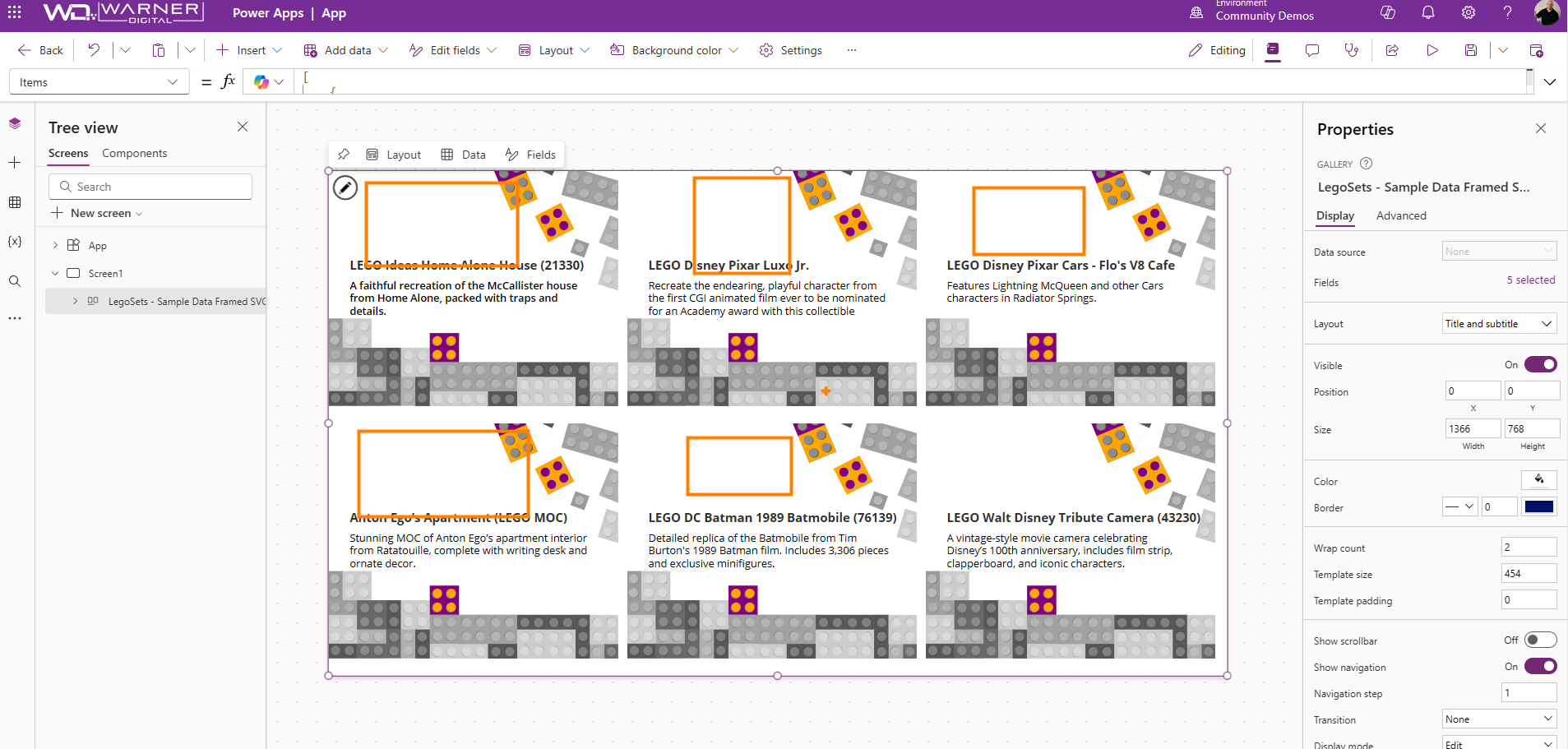Save the app with the Save icon
This screenshot has height=749, width=1568.
click(x=1471, y=50)
